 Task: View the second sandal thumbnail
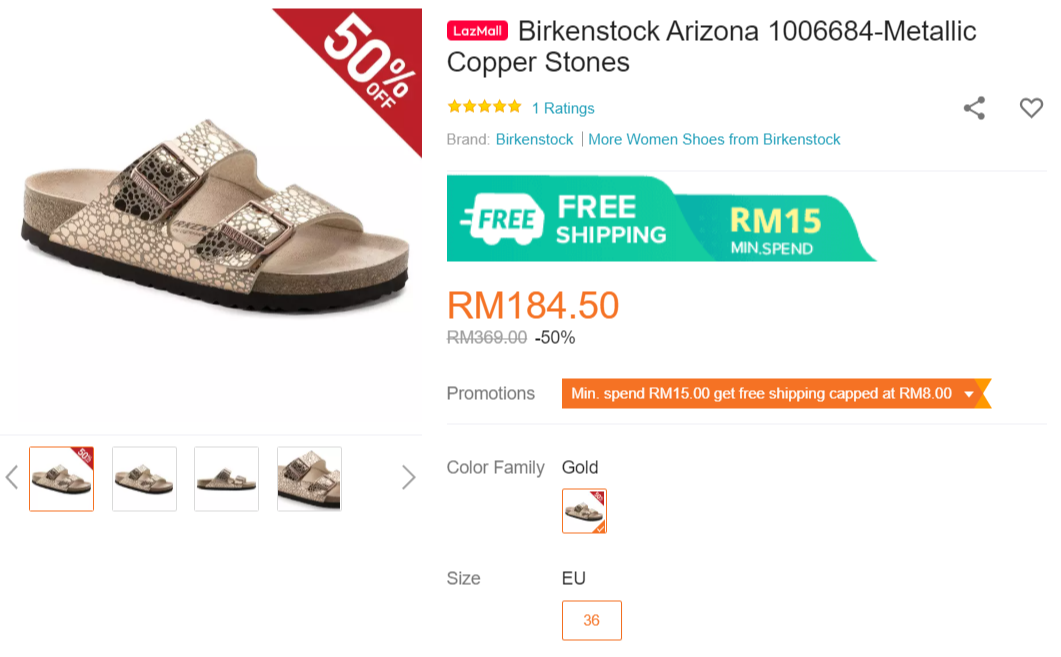pos(145,479)
